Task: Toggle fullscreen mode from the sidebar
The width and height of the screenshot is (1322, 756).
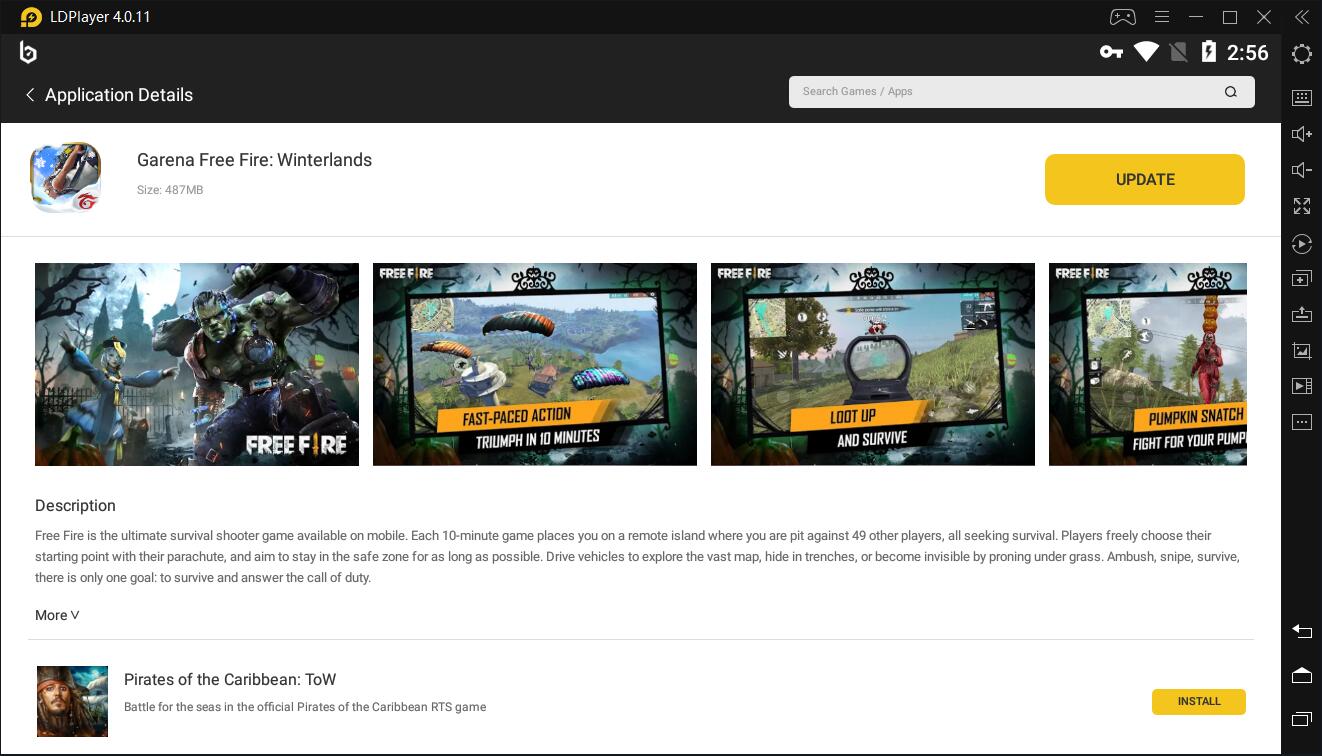Action: (x=1301, y=206)
